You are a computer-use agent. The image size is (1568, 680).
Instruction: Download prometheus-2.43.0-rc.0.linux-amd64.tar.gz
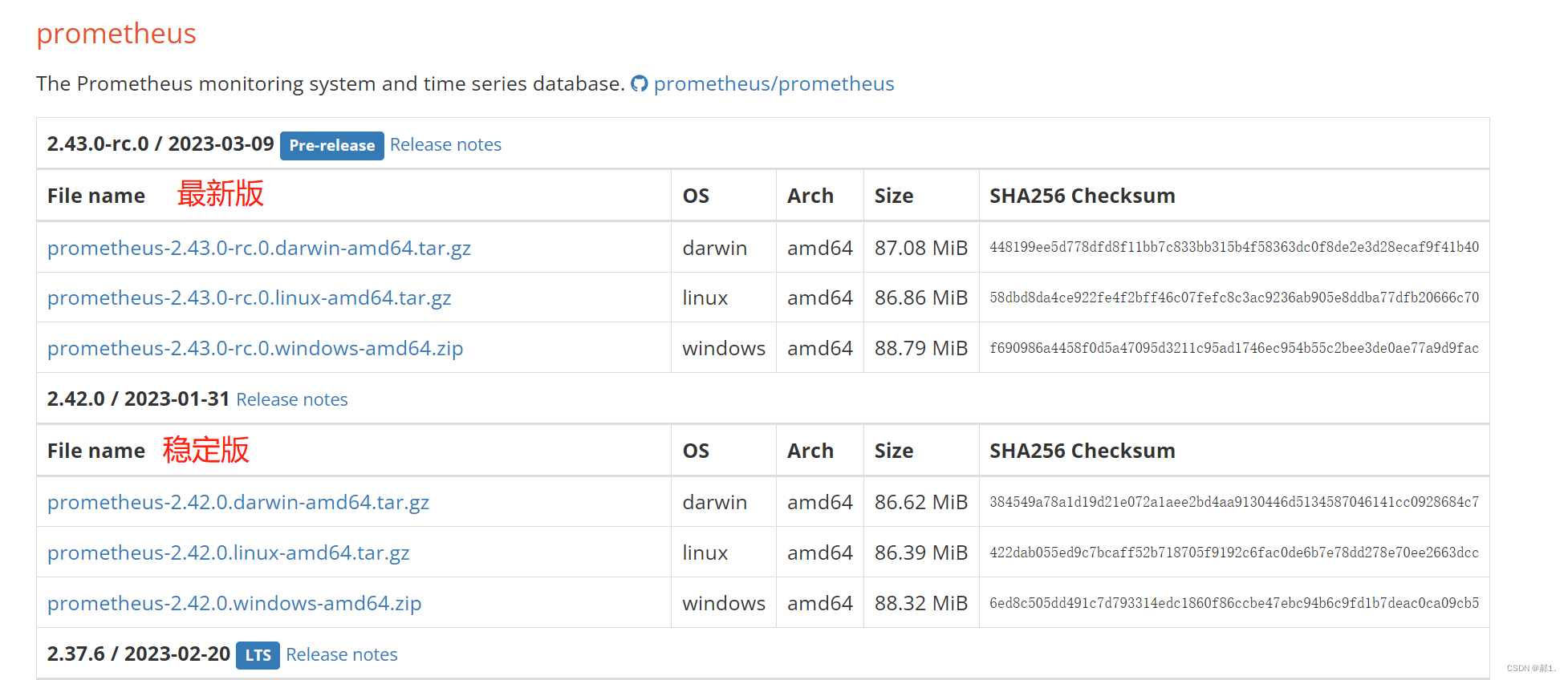(249, 297)
